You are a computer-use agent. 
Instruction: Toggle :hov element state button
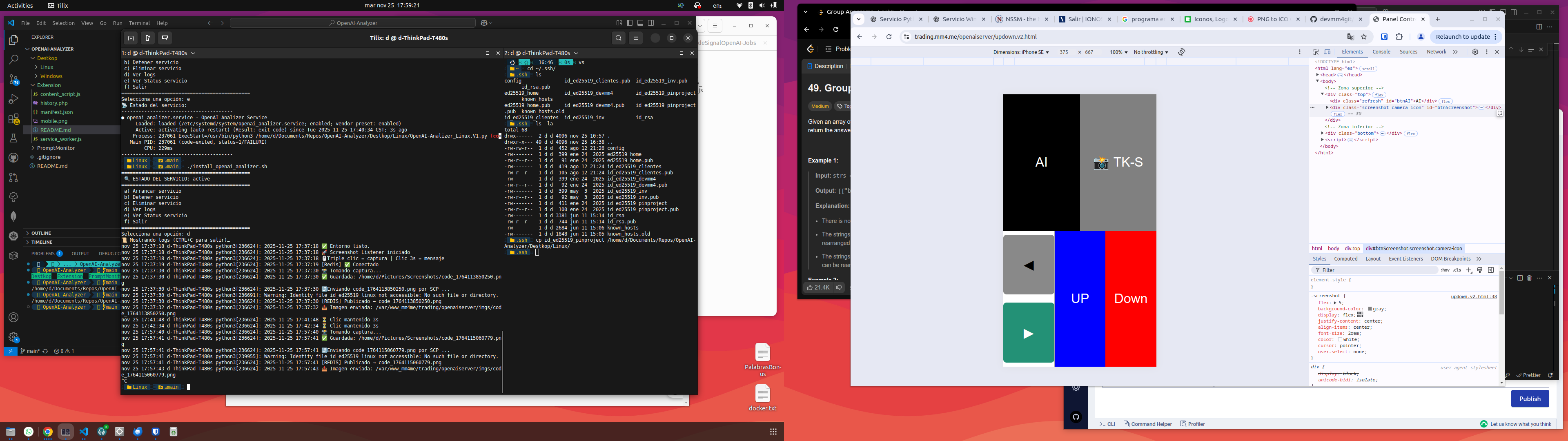[x=1445, y=270]
